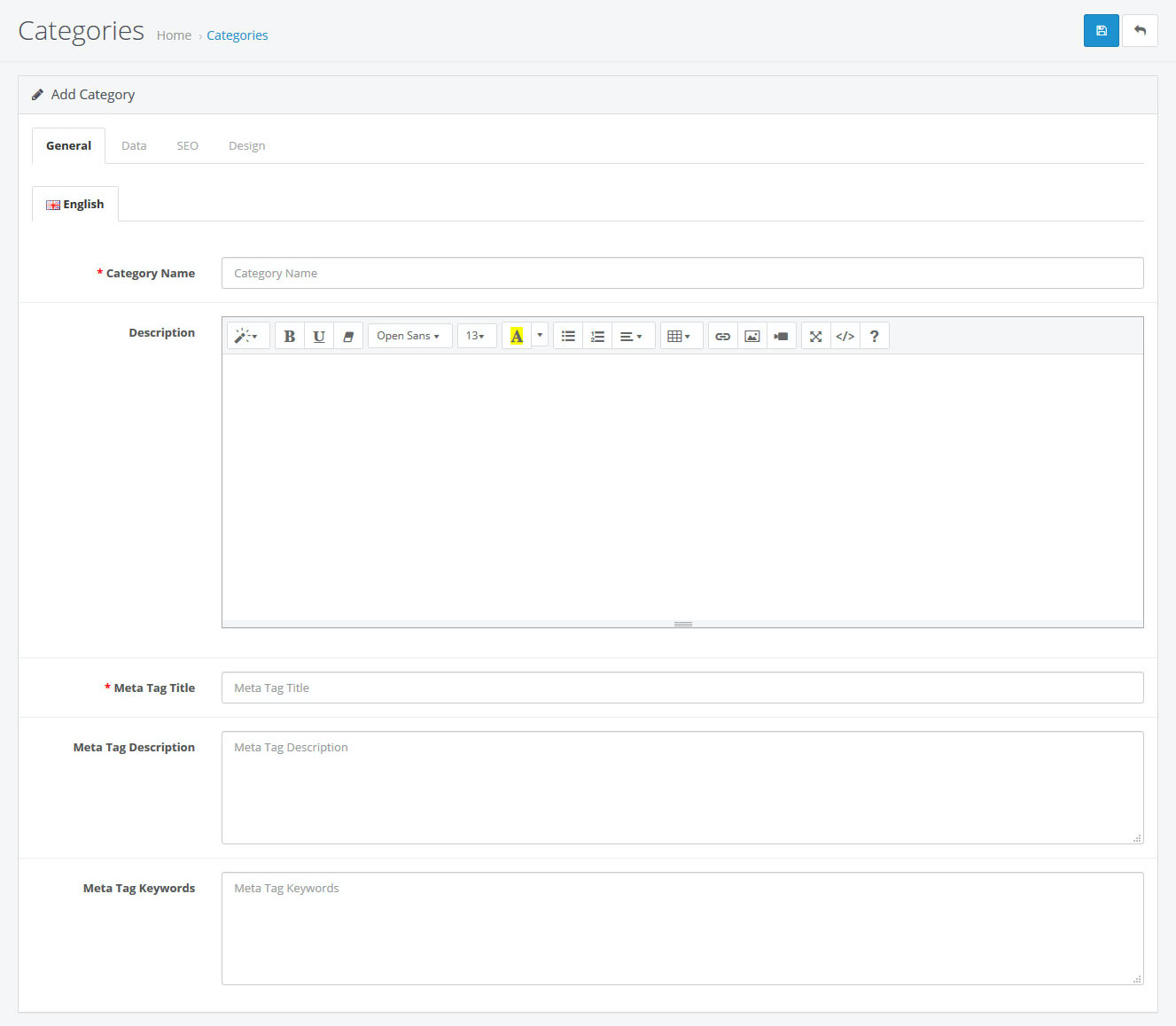Image resolution: width=1176 pixels, height=1026 pixels.
Task: Open the editor help question mark
Action: coord(874,337)
